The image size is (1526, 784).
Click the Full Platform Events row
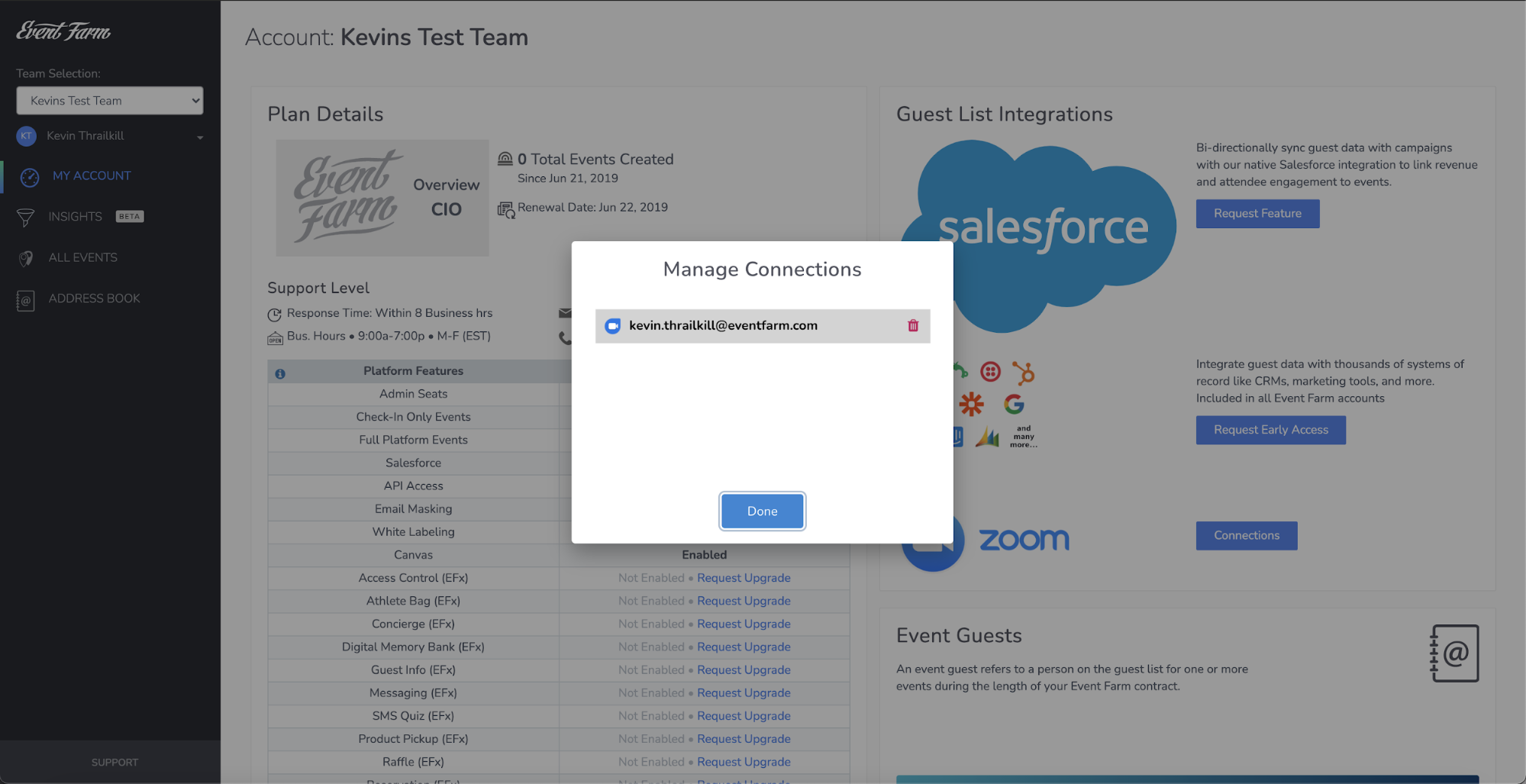coord(413,440)
